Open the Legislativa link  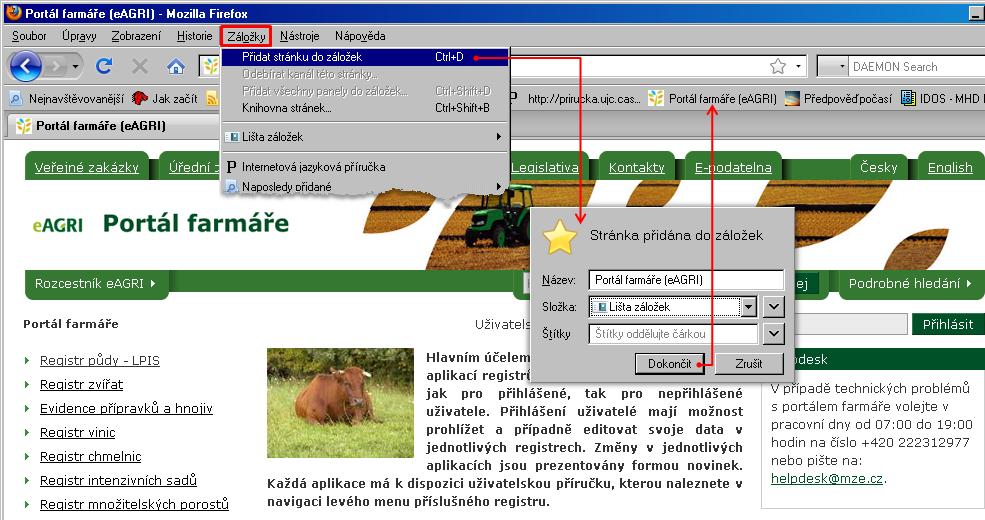click(545, 167)
